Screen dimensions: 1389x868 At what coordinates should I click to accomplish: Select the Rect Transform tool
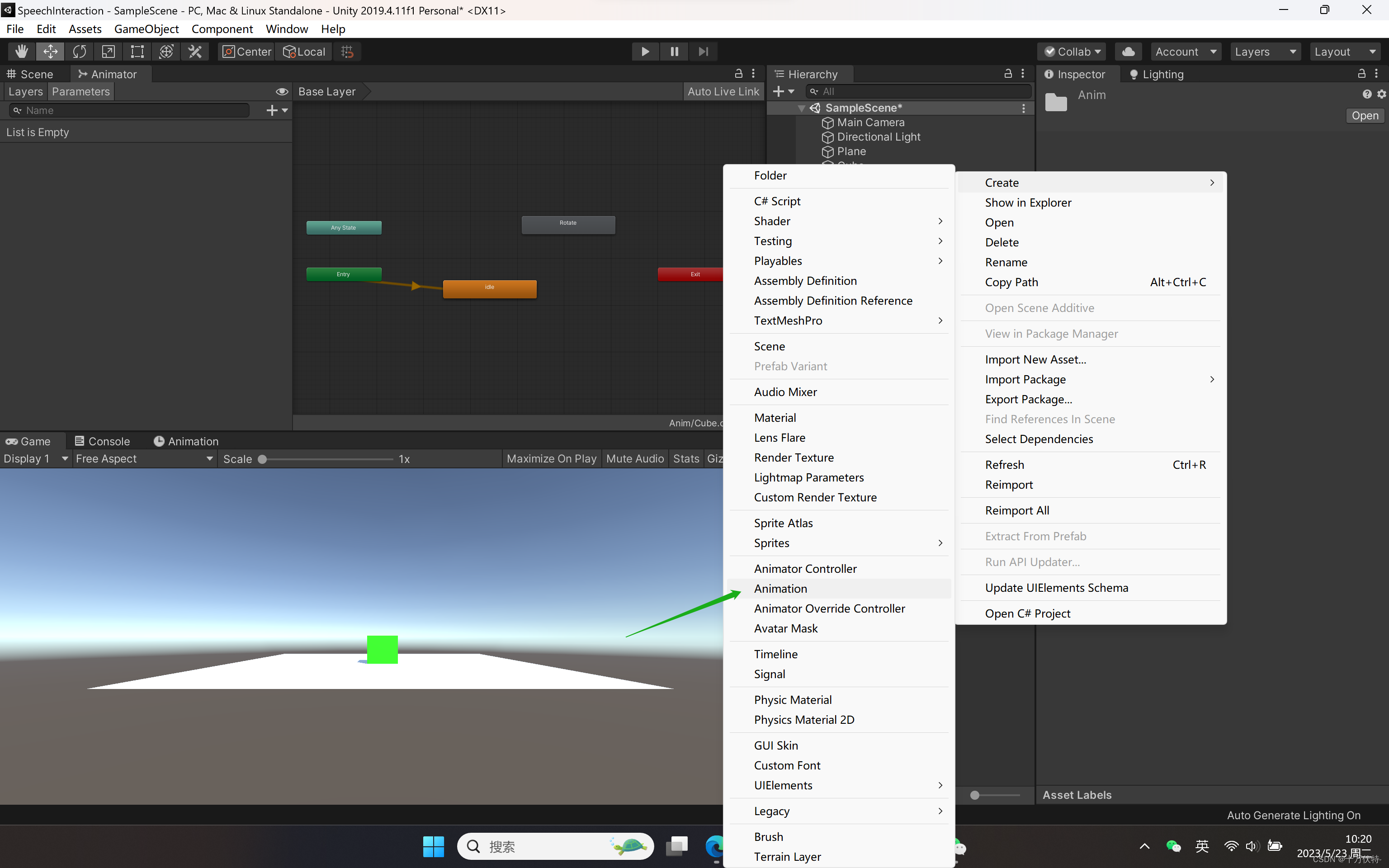click(137, 52)
